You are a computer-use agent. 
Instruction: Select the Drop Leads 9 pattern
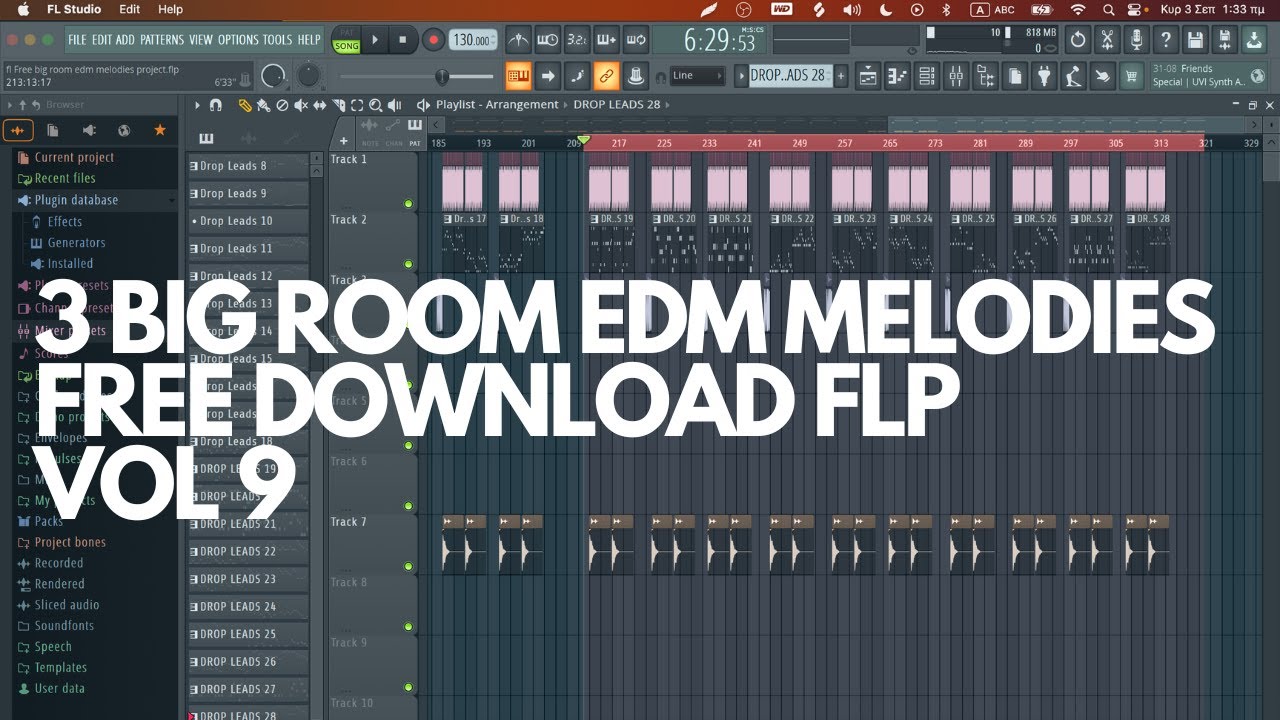pyautogui.click(x=248, y=193)
